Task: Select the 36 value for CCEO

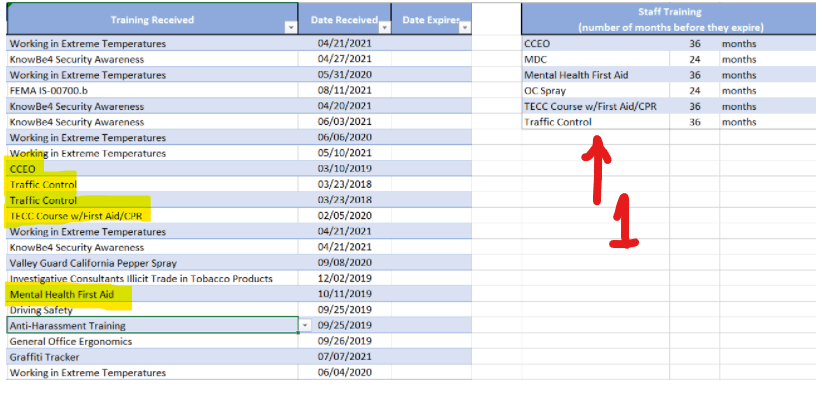Action: click(694, 44)
